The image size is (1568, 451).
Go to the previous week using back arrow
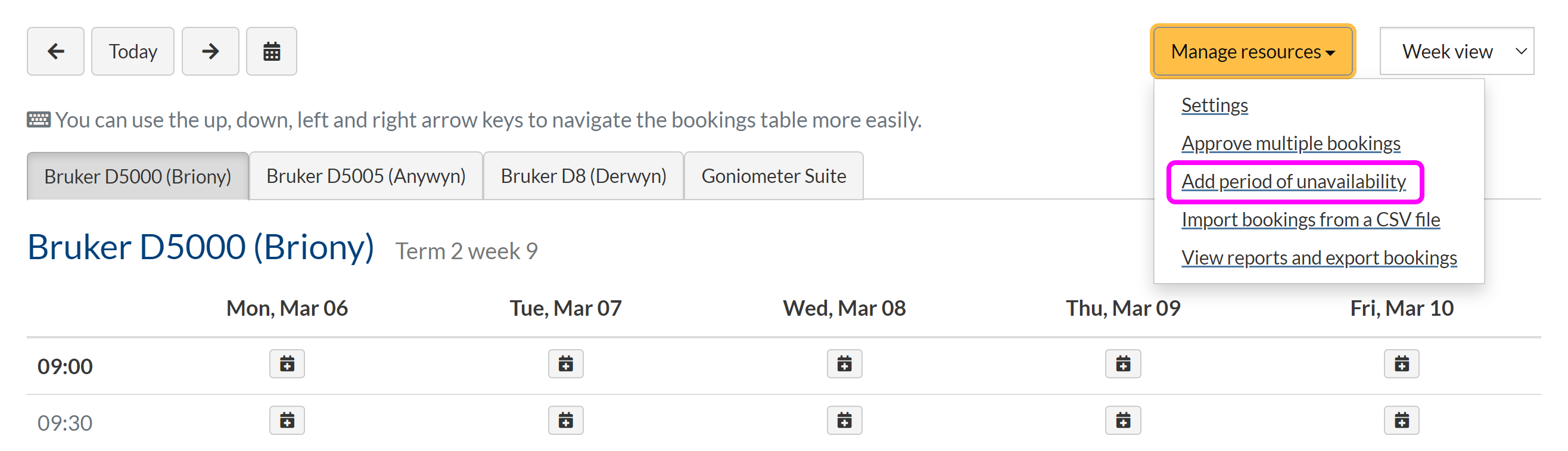pos(55,51)
